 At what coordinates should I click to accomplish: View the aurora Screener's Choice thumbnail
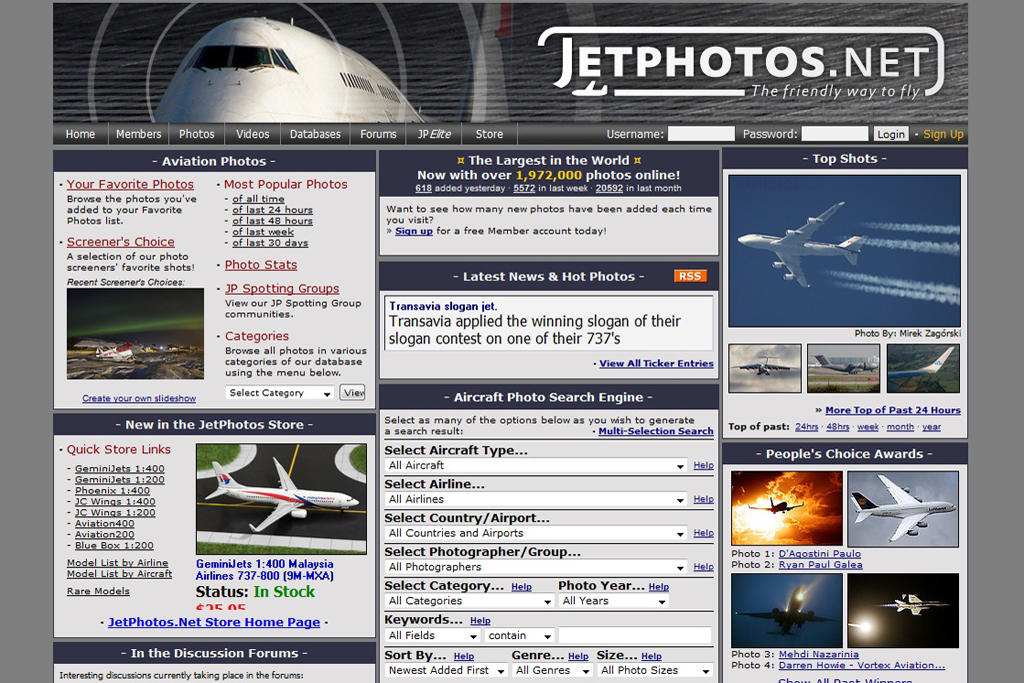click(x=135, y=334)
